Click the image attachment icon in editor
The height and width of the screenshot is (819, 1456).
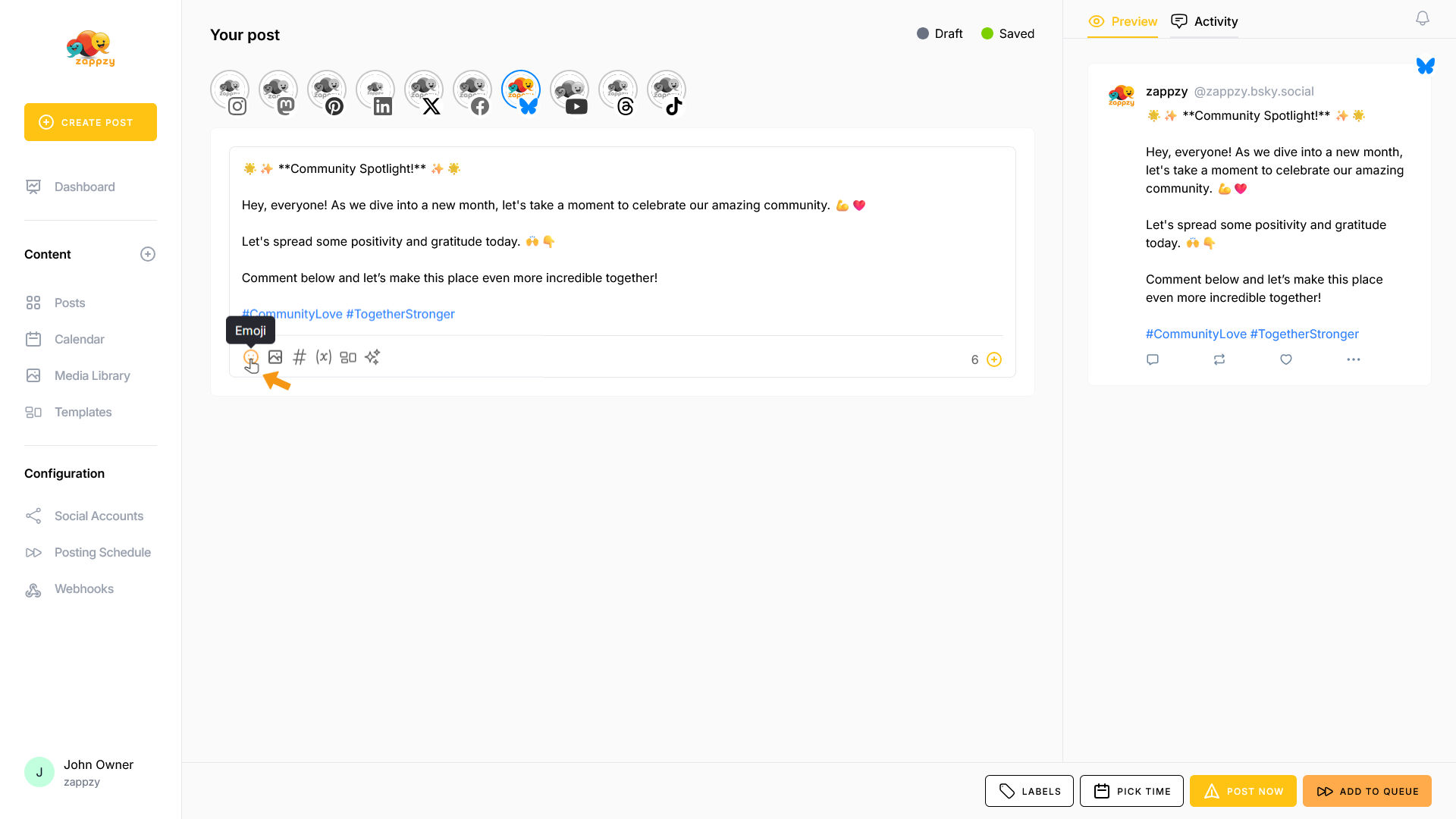[x=275, y=357]
